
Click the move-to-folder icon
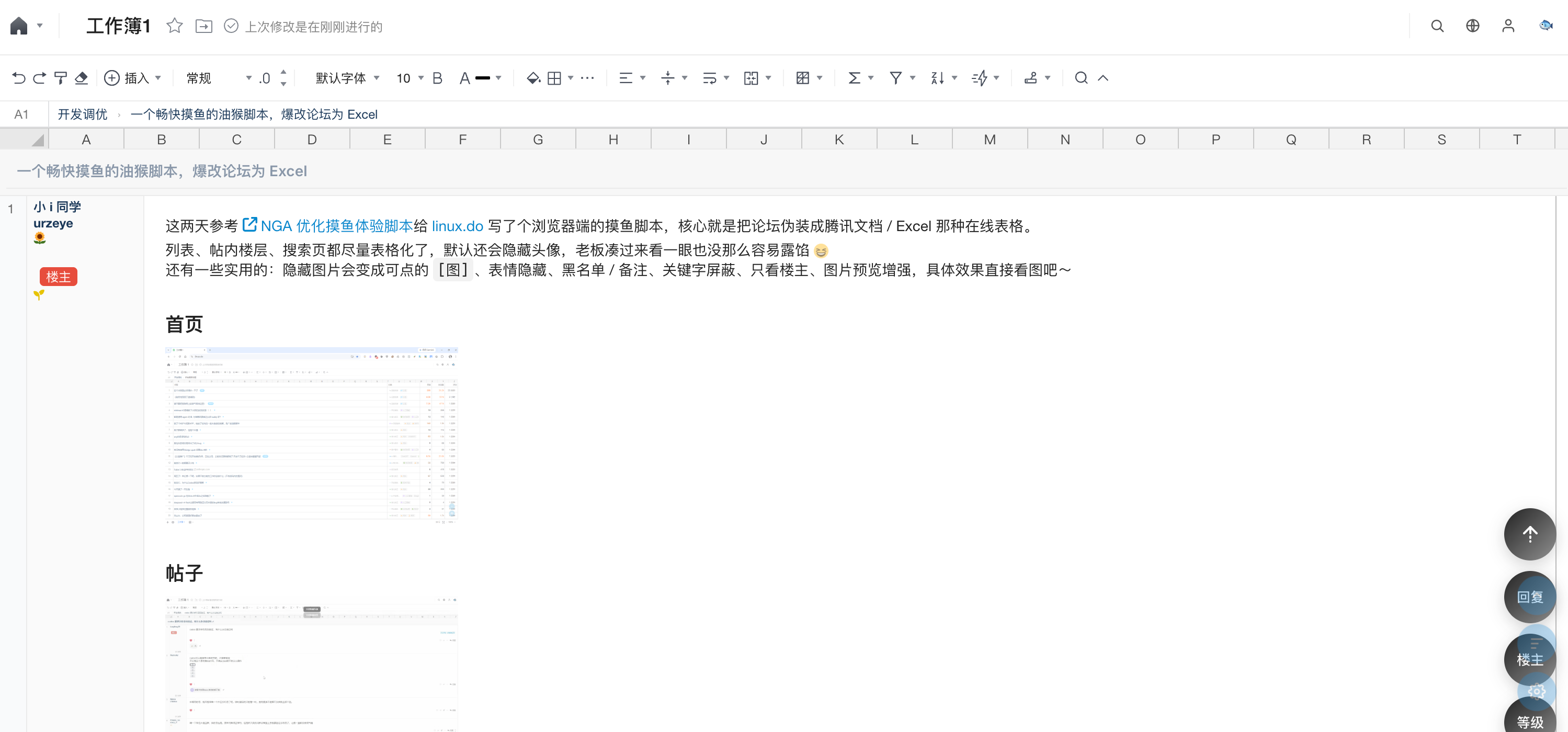[204, 26]
